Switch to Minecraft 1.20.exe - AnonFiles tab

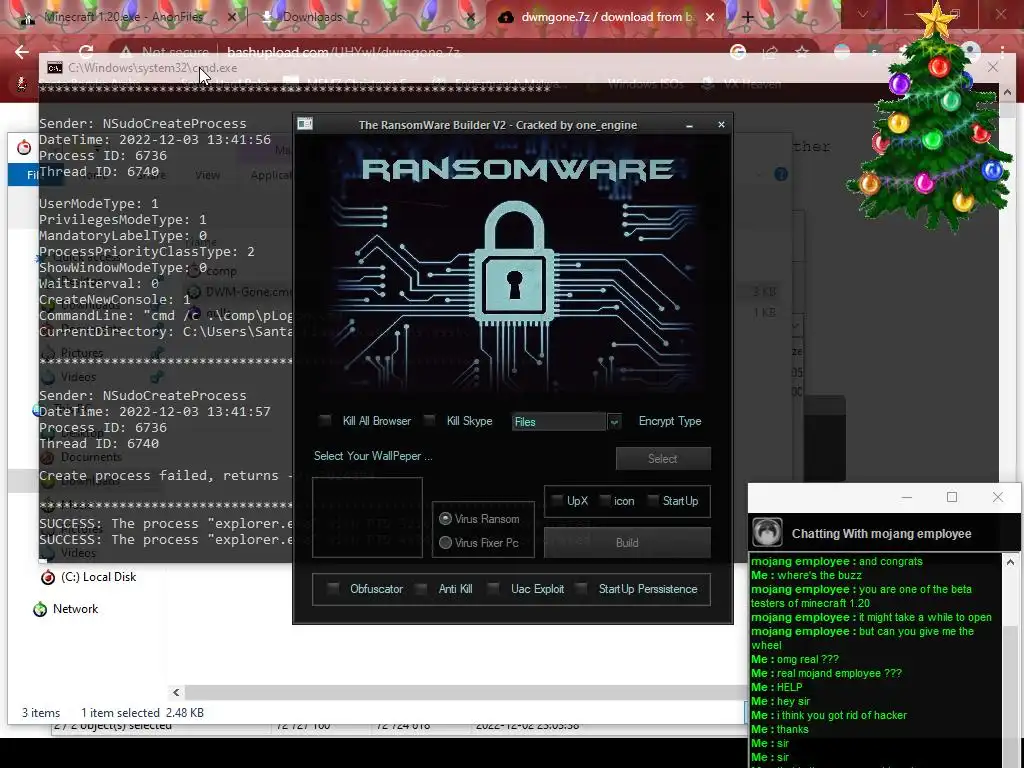coord(123,17)
